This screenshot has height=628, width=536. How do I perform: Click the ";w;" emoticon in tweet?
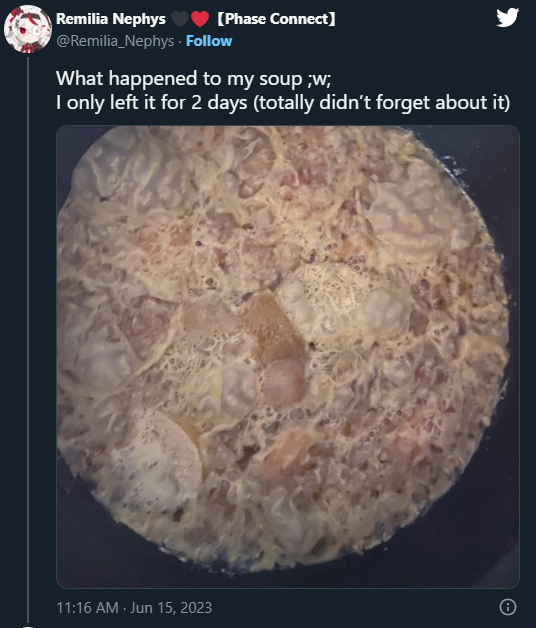319,79
